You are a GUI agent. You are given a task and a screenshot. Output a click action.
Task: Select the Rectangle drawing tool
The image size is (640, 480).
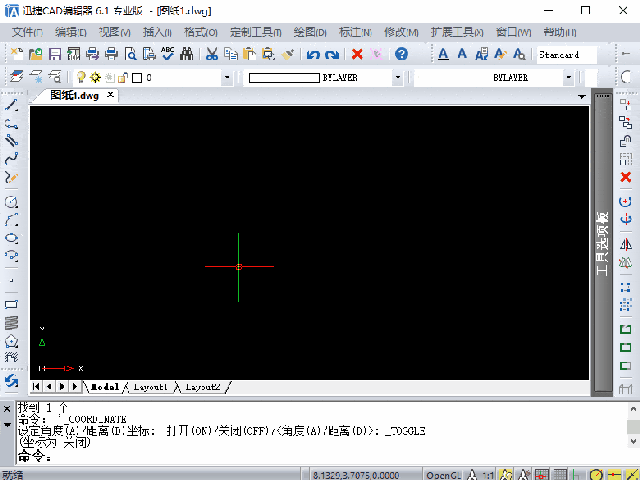[11, 304]
